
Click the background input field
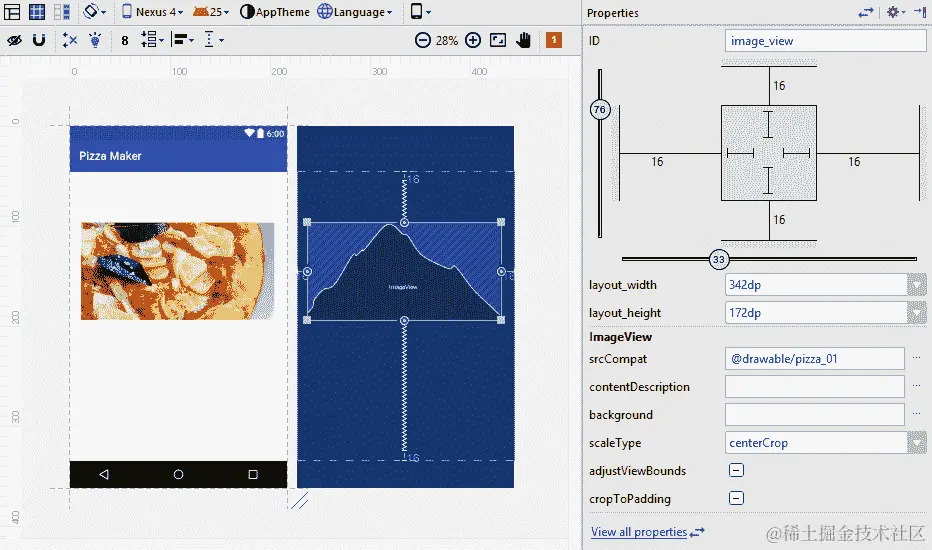pos(814,415)
